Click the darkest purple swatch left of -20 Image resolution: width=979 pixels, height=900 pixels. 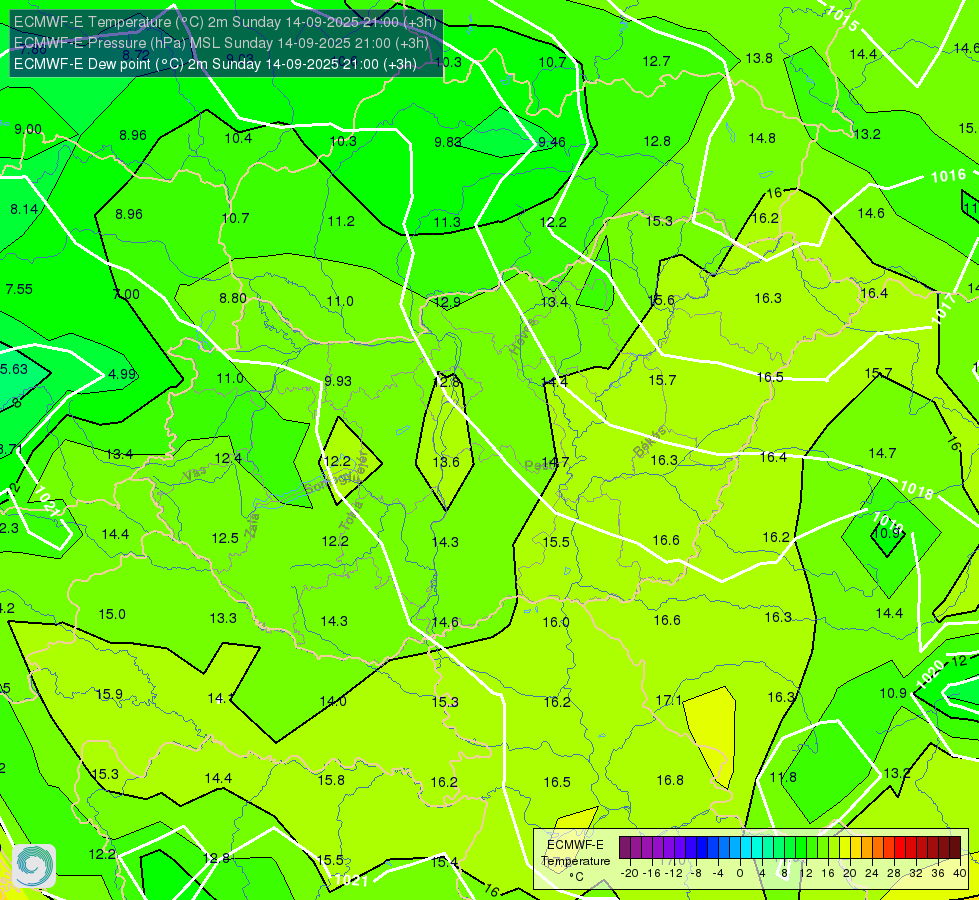point(625,848)
